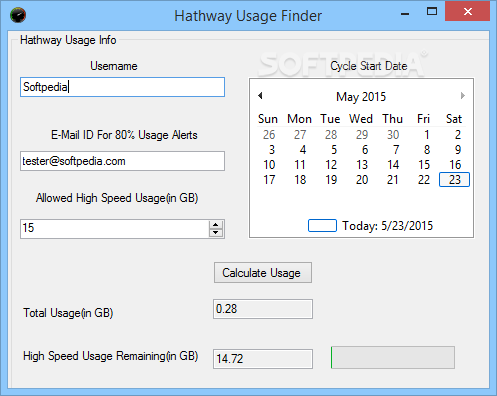The height and width of the screenshot is (396, 497).
Task: Decrease Allowed High Speed Usage value
Action: tap(216, 233)
